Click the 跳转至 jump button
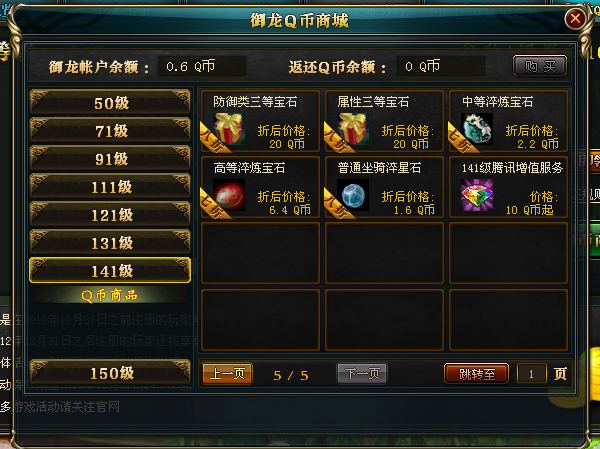 pyautogui.click(x=476, y=373)
